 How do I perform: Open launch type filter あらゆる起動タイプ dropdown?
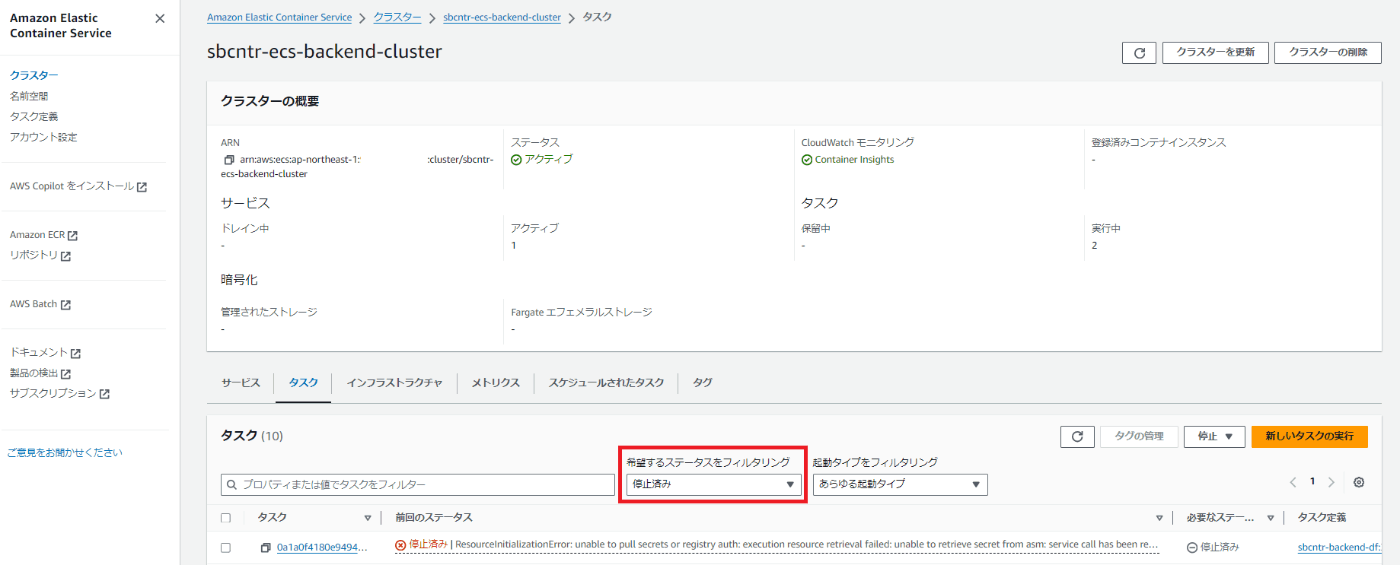coord(900,484)
